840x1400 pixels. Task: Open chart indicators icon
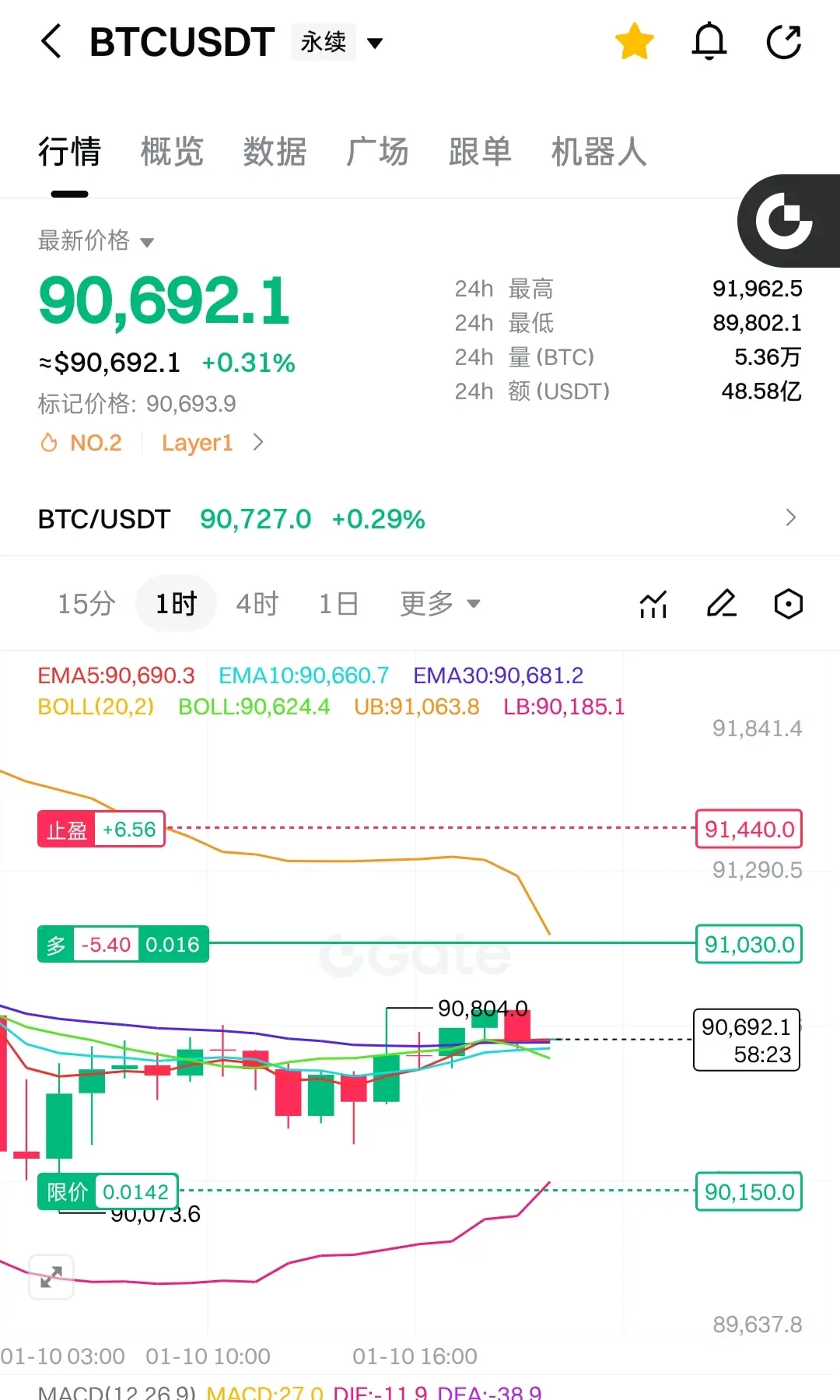[653, 604]
